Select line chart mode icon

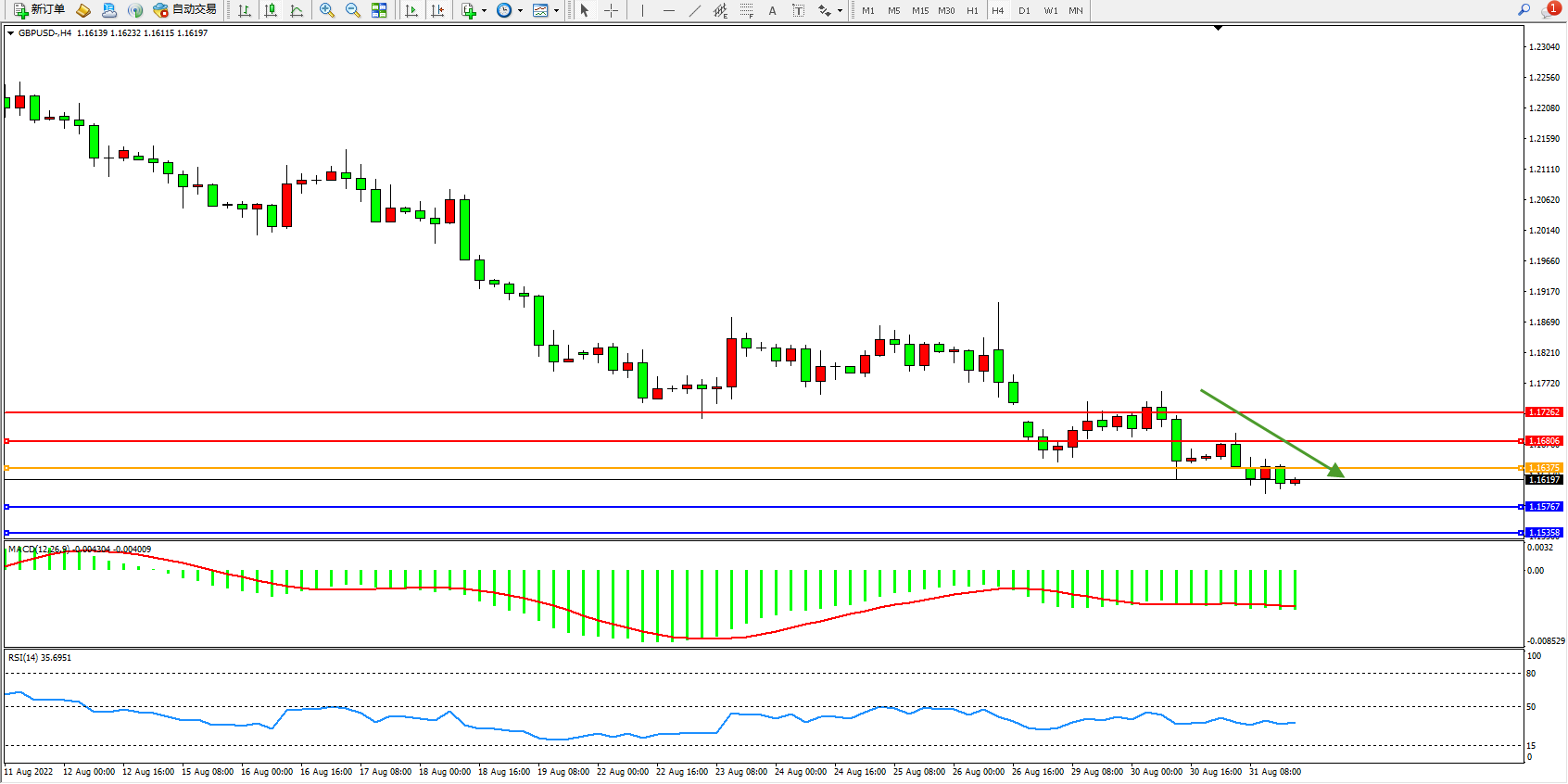[x=297, y=10]
